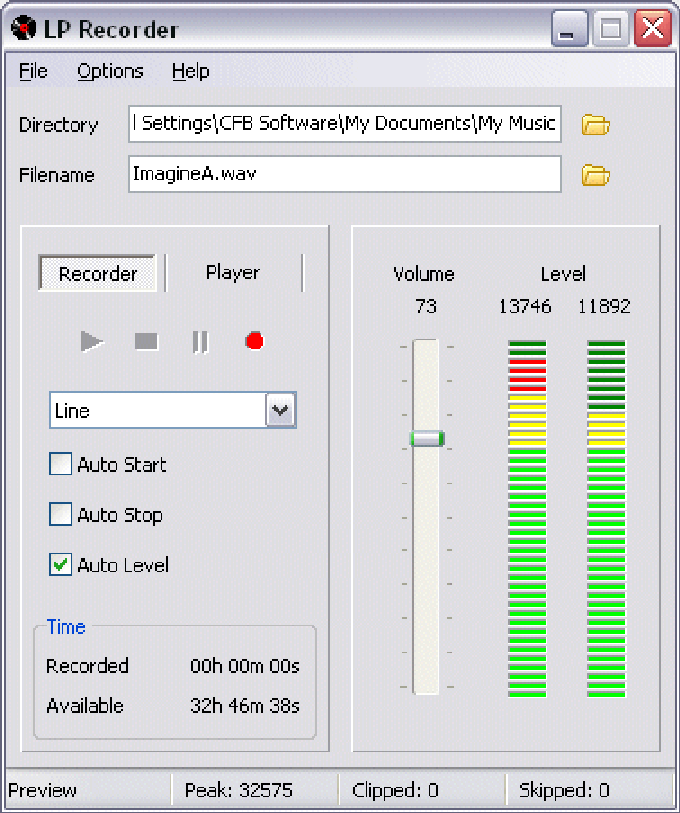Open the Line input source dropdown
The height and width of the screenshot is (813, 680).
pos(281,410)
